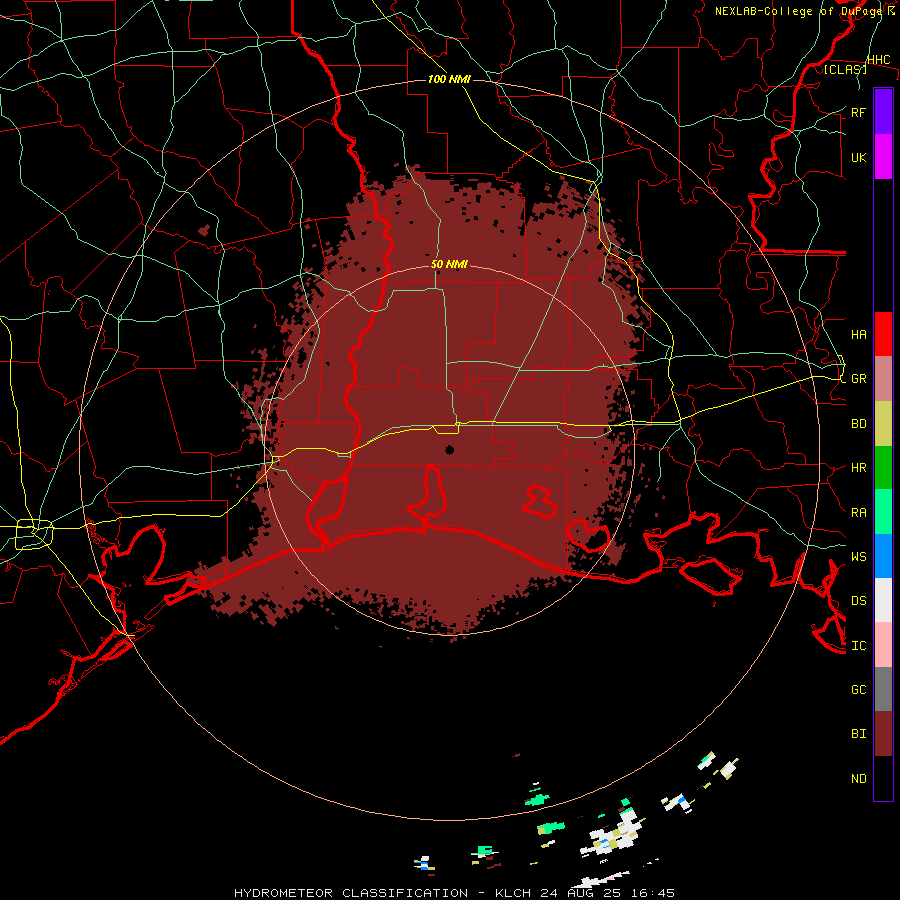
Task: Click the HA red legend swatch
Action: tap(883, 334)
